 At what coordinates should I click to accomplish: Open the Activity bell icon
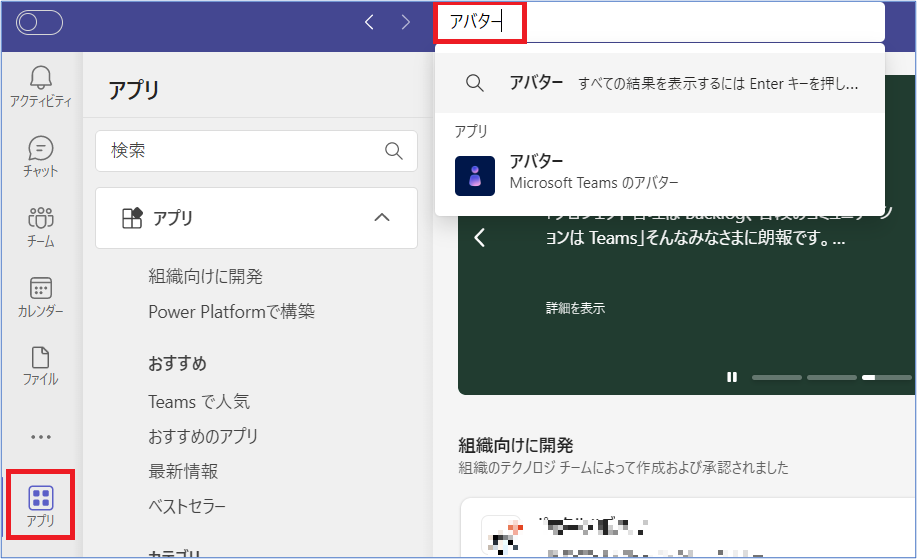click(x=40, y=78)
